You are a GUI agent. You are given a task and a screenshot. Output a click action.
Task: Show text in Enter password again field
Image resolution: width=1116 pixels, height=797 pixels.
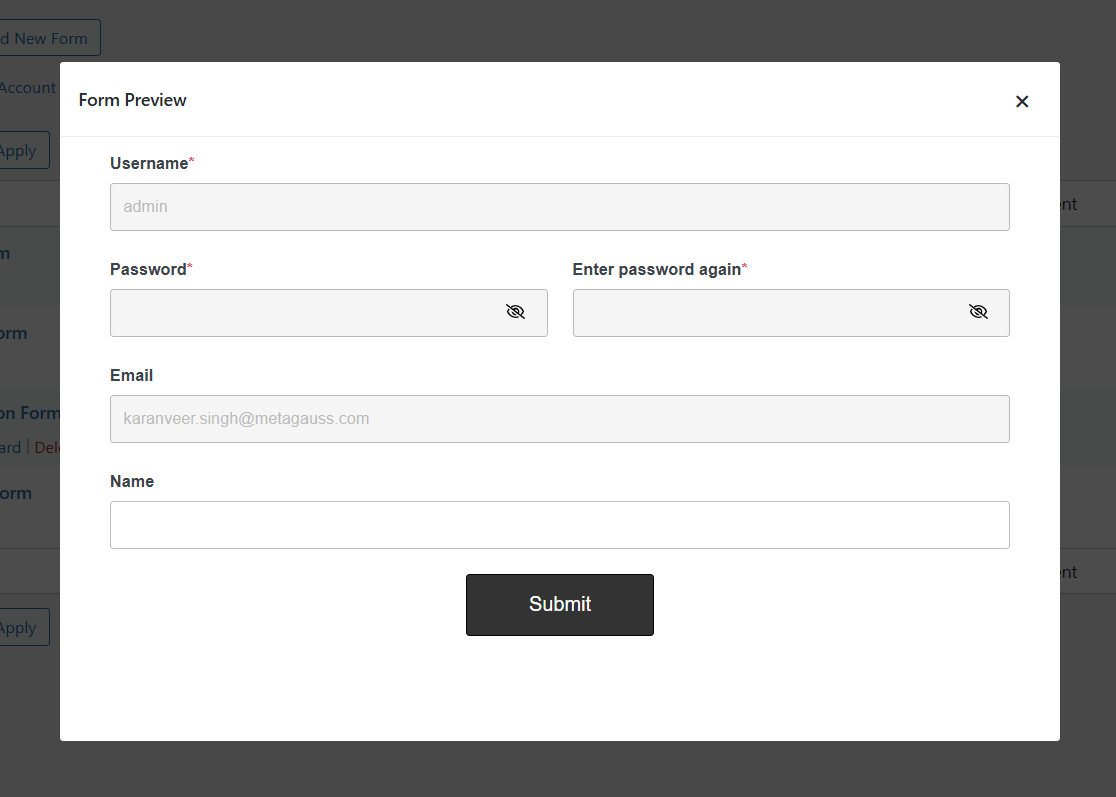(978, 312)
